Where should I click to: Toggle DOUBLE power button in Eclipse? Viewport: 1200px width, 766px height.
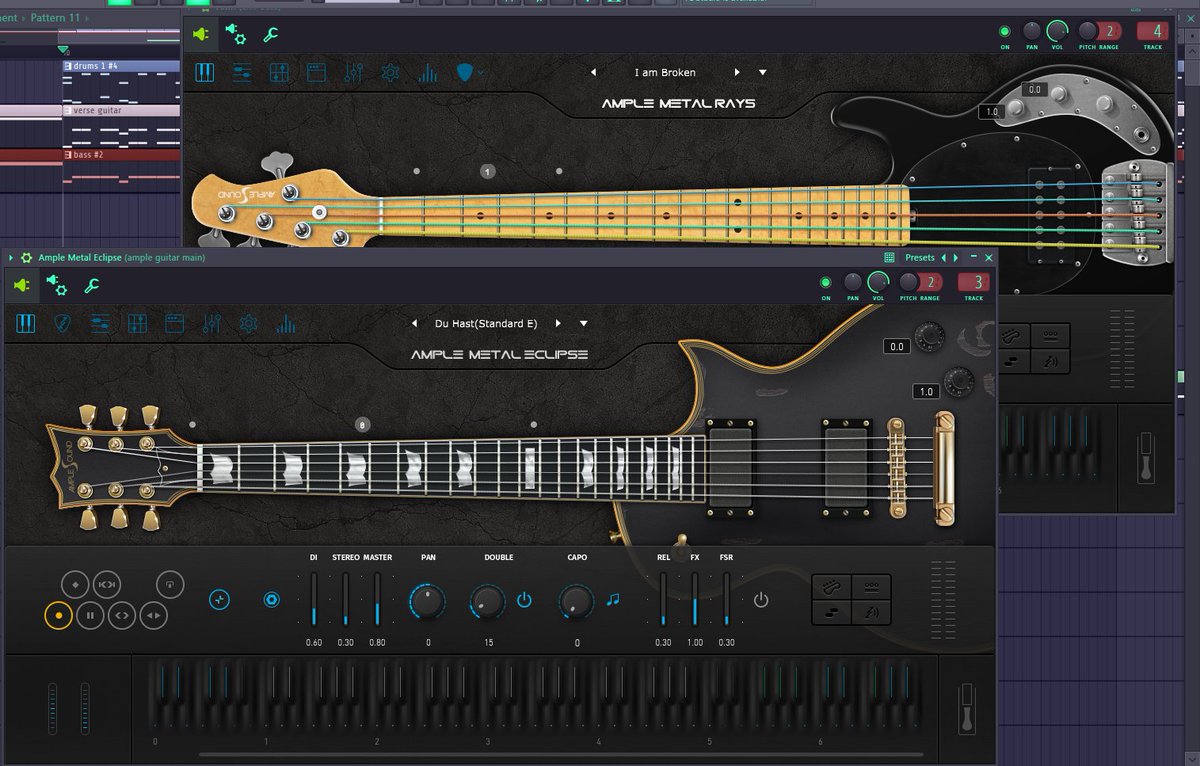(x=524, y=600)
